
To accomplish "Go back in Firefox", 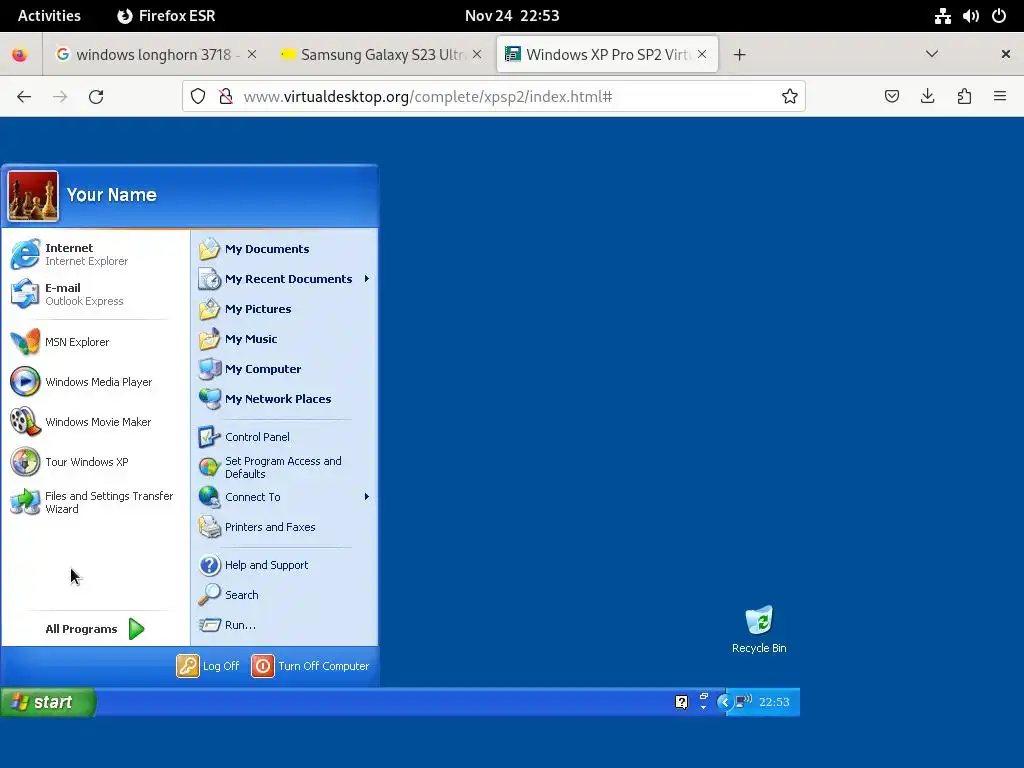I will [x=24, y=97].
